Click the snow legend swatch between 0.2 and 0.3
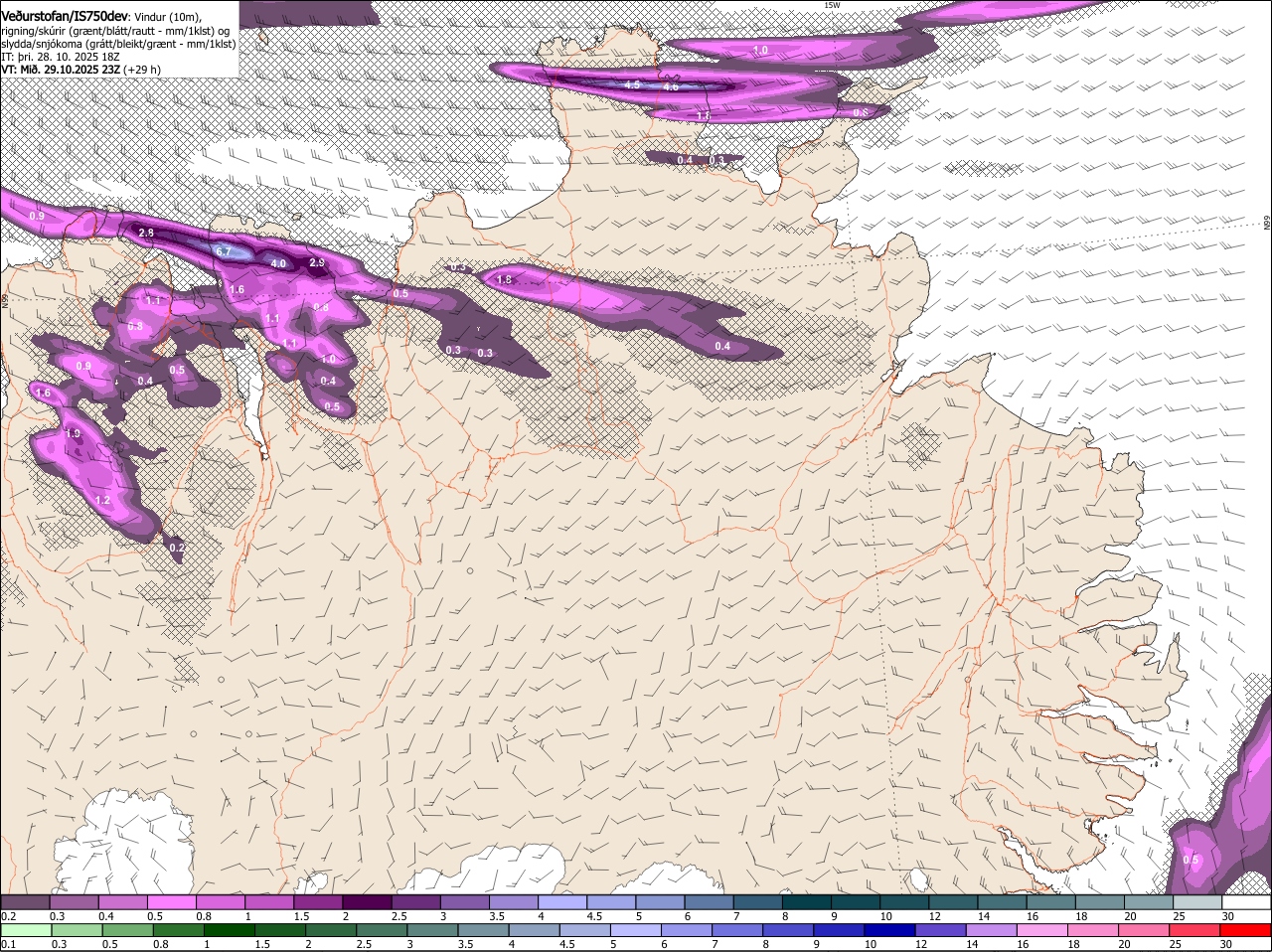Viewport: 1272px width, 952px height. (x=25, y=902)
